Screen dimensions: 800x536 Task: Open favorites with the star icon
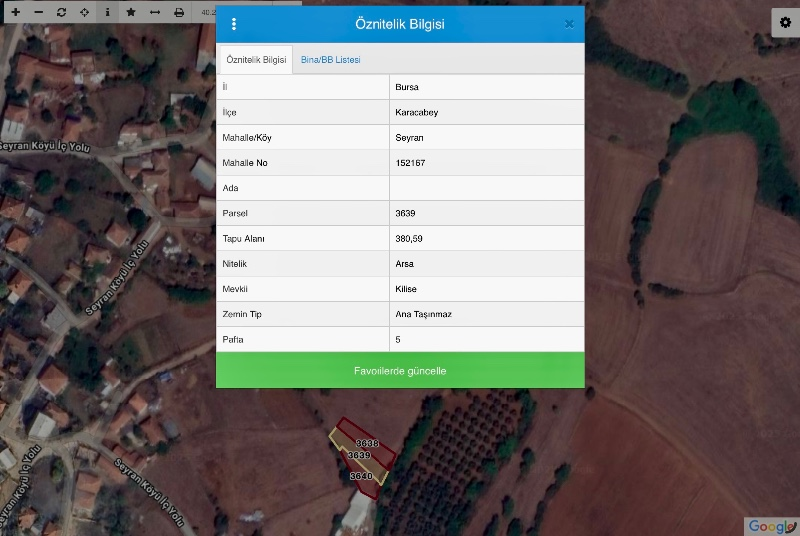pos(131,12)
